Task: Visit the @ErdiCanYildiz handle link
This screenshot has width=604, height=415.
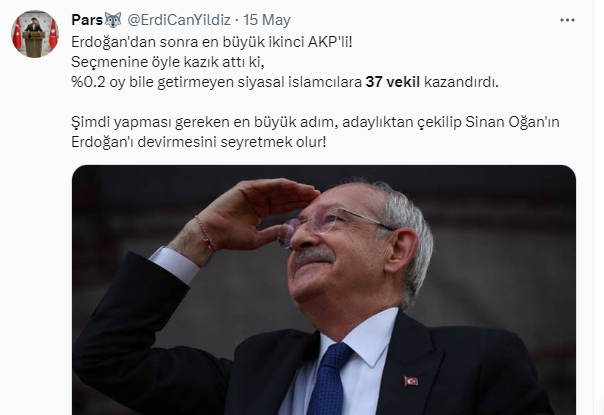Action: click(179, 20)
